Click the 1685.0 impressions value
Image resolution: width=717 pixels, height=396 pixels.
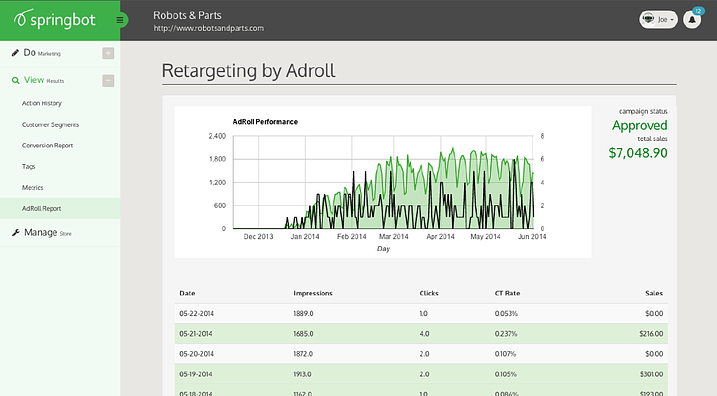tap(303, 334)
